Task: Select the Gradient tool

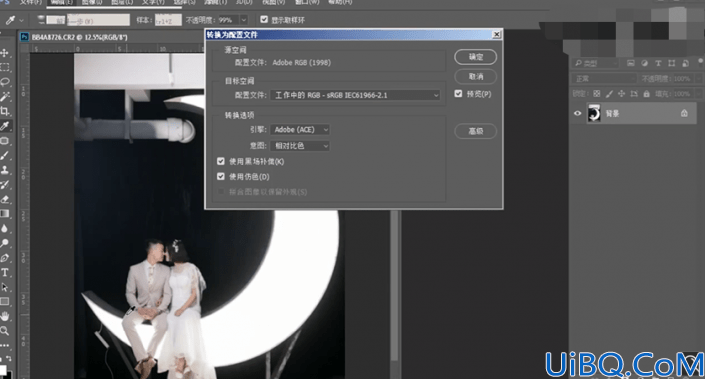Action: pos(5,214)
